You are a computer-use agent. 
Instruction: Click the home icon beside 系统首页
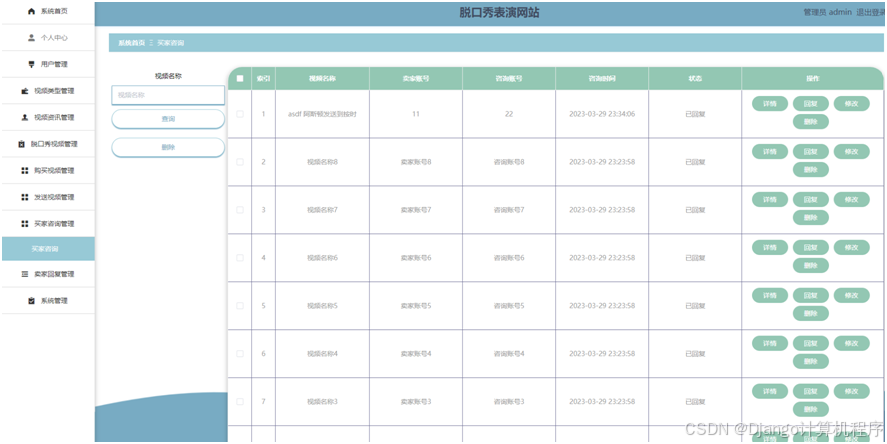[x=32, y=11]
